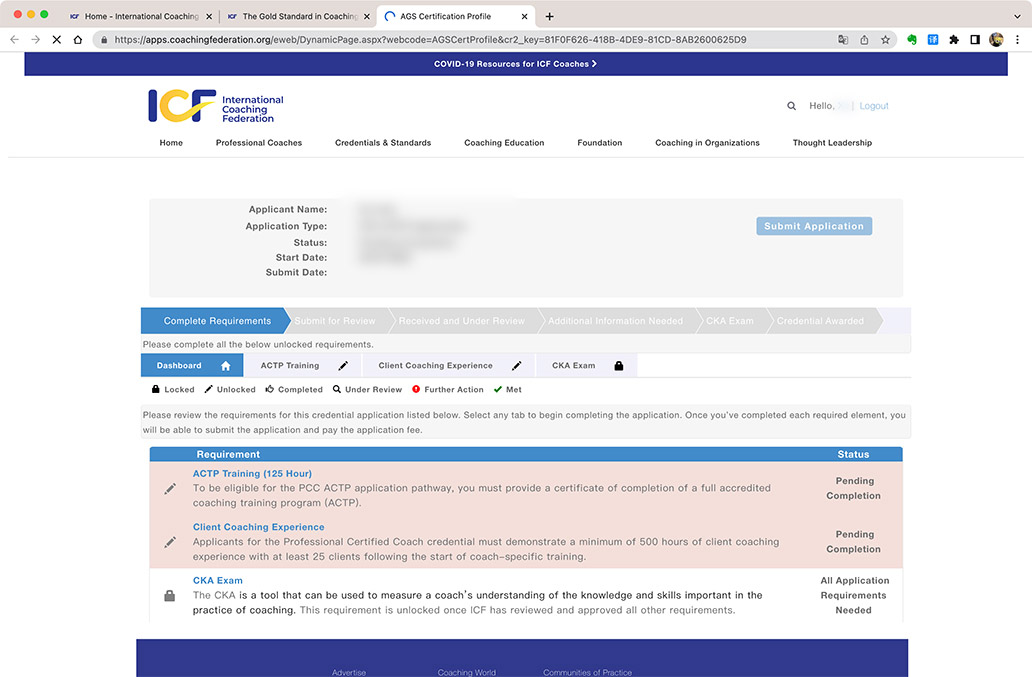Click lock icon beside CKA Exam row
Screen dimensions: 1032x677
[x=170, y=596]
